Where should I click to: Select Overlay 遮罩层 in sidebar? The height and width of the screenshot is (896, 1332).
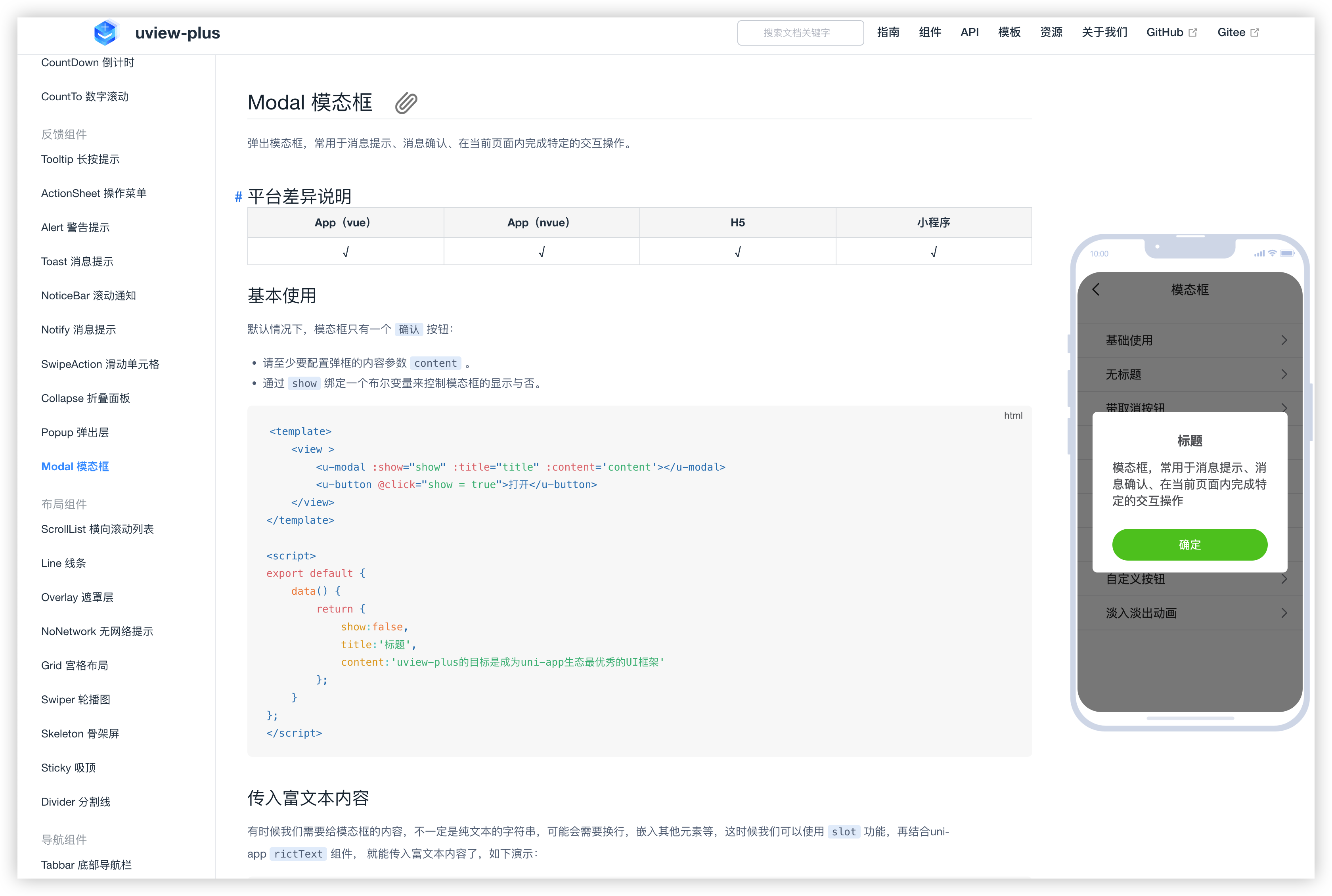77,597
